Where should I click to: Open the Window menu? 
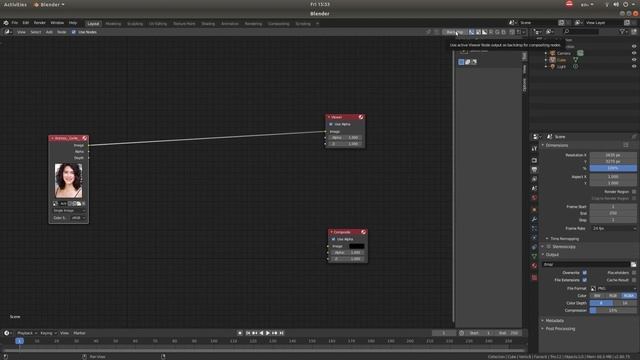(57, 23)
